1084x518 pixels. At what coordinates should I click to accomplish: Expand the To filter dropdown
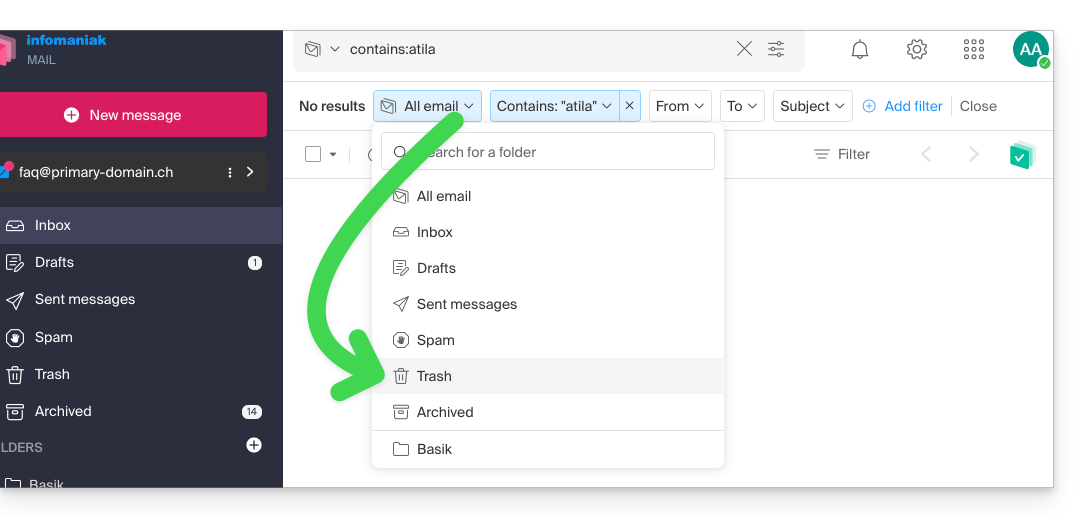pos(742,106)
